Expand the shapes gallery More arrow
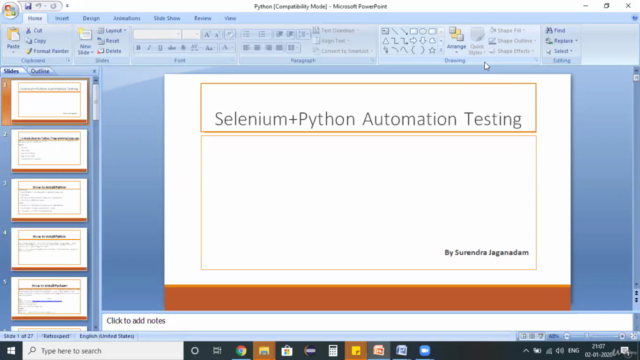The width and height of the screenshot is (640, 360). click(441, 50)
